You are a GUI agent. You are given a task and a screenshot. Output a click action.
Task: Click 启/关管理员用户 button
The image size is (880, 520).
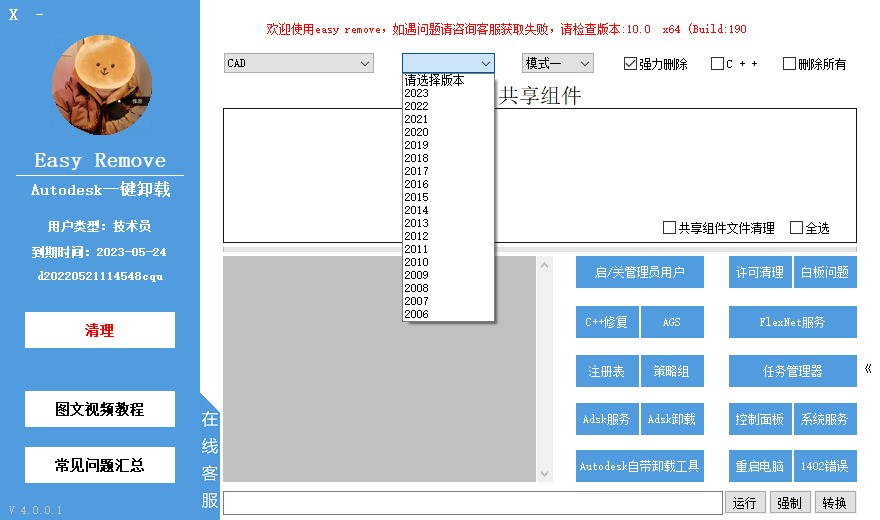point(640,272)
